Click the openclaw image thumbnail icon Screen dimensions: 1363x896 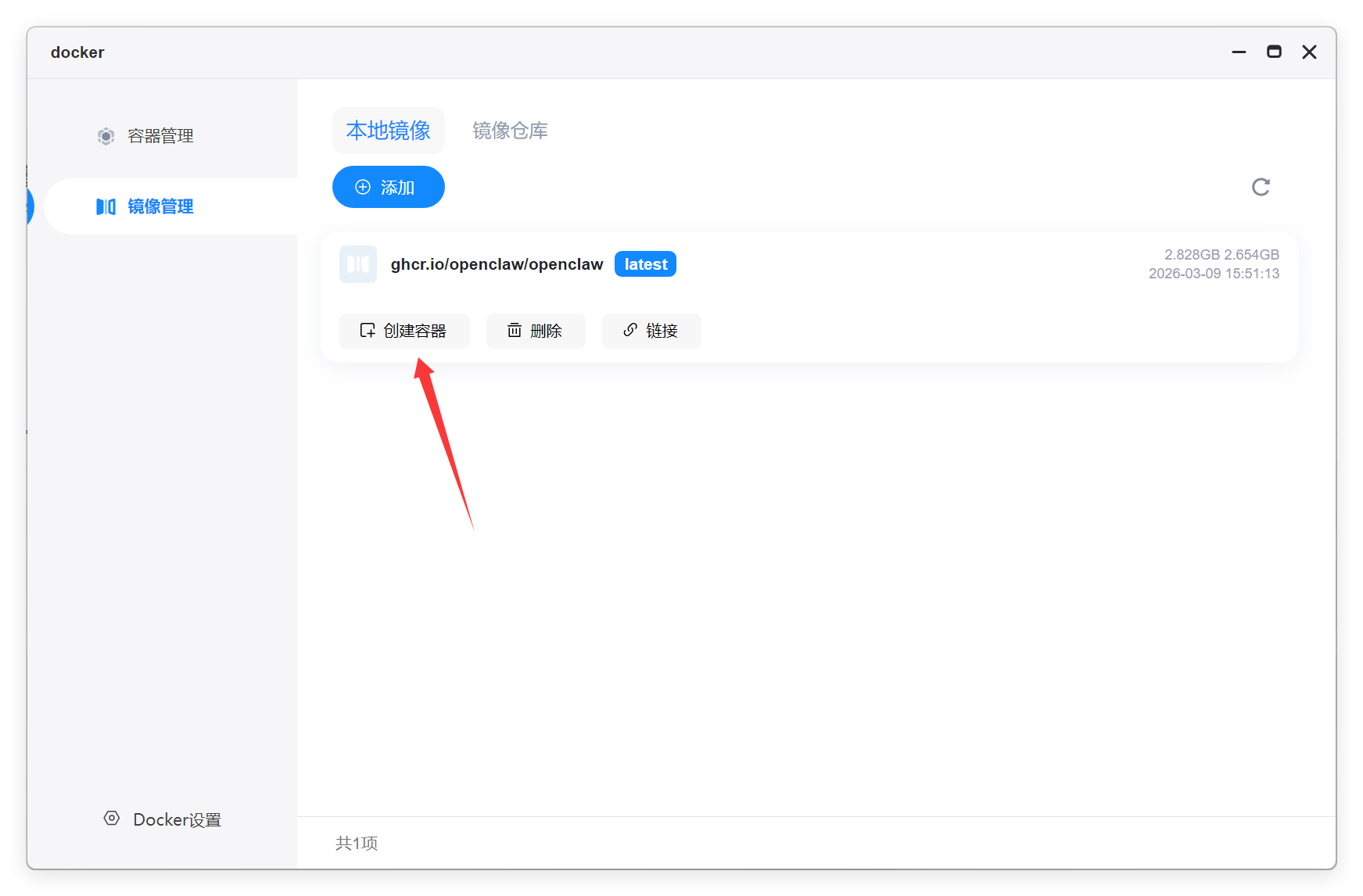[x=358, y=264]
